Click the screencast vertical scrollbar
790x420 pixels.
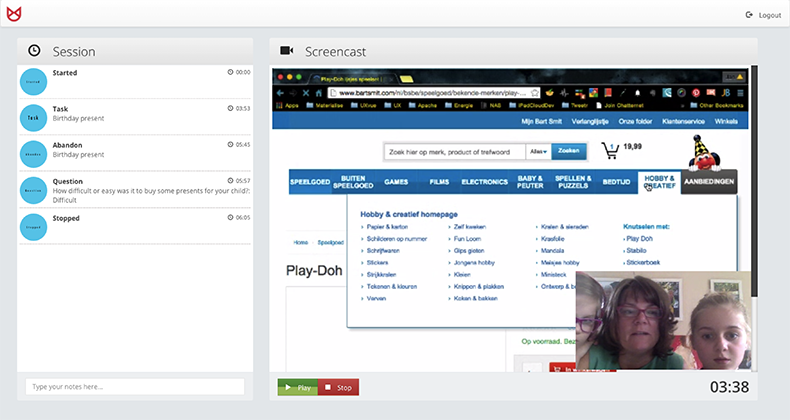tap(754, 181)
